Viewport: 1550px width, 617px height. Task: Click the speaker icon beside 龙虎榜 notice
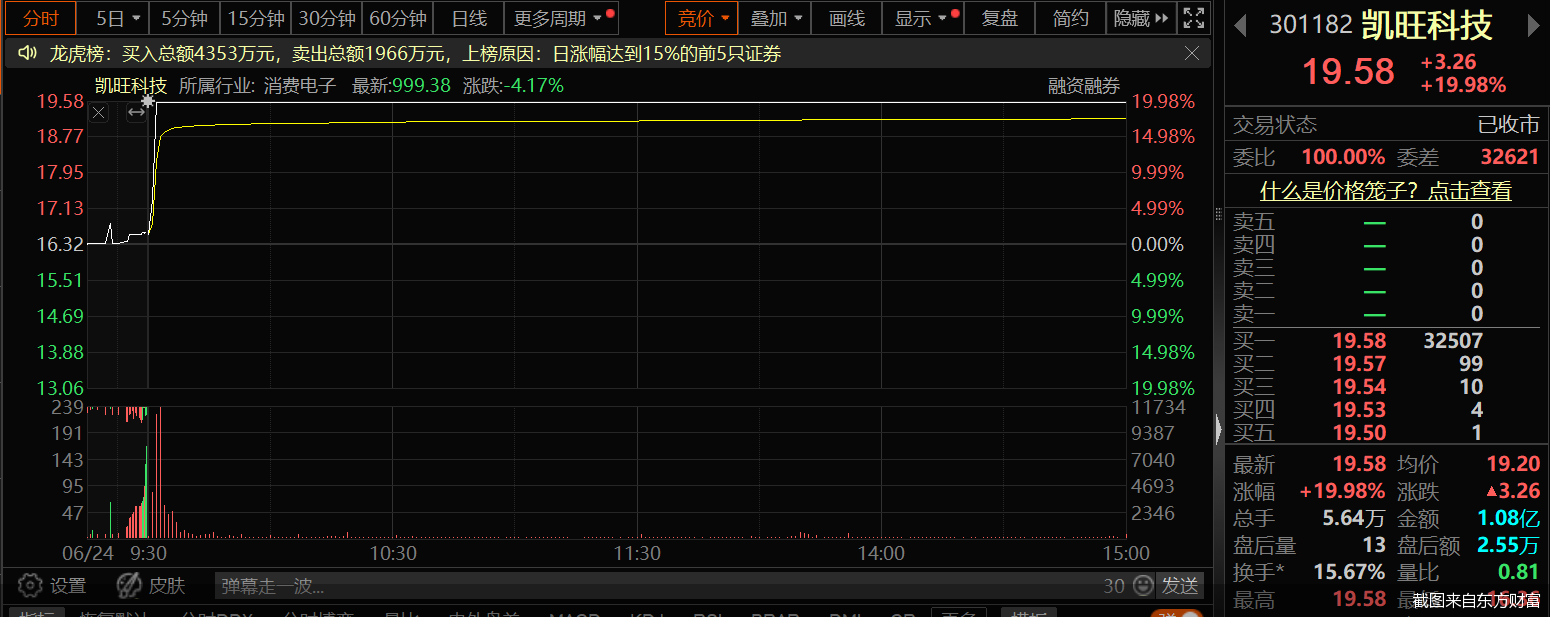coord(28,54)
